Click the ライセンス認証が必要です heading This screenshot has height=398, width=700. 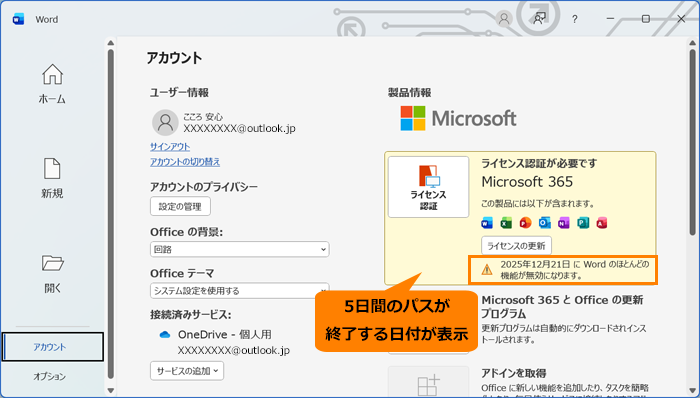(x=539, y=163)
